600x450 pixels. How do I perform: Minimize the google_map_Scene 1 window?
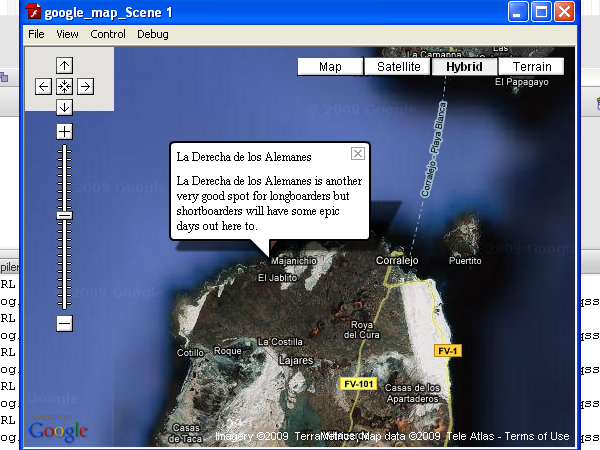(518, 11)
